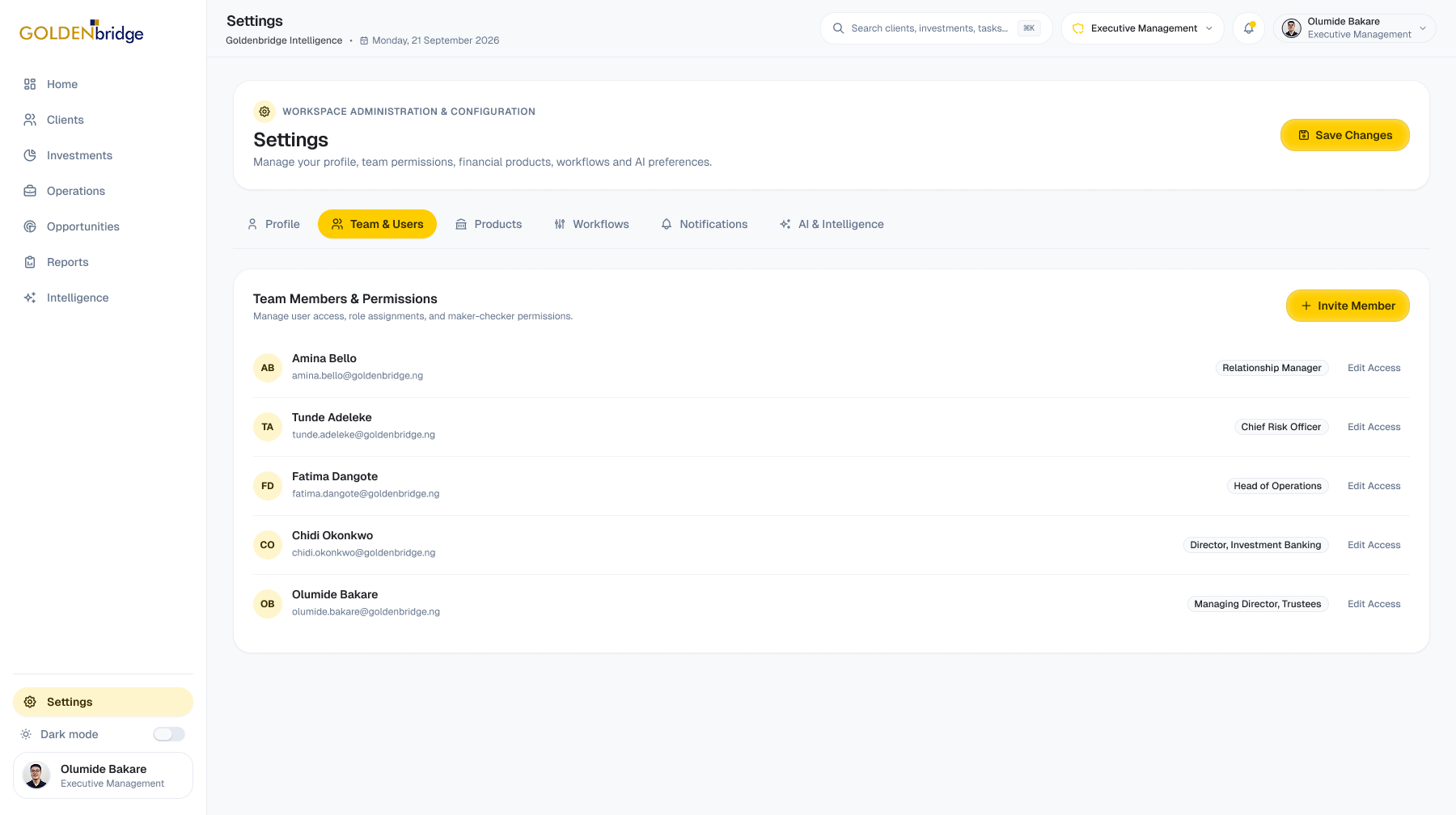Click the Clients people icon in sidebar

(30, 120)
